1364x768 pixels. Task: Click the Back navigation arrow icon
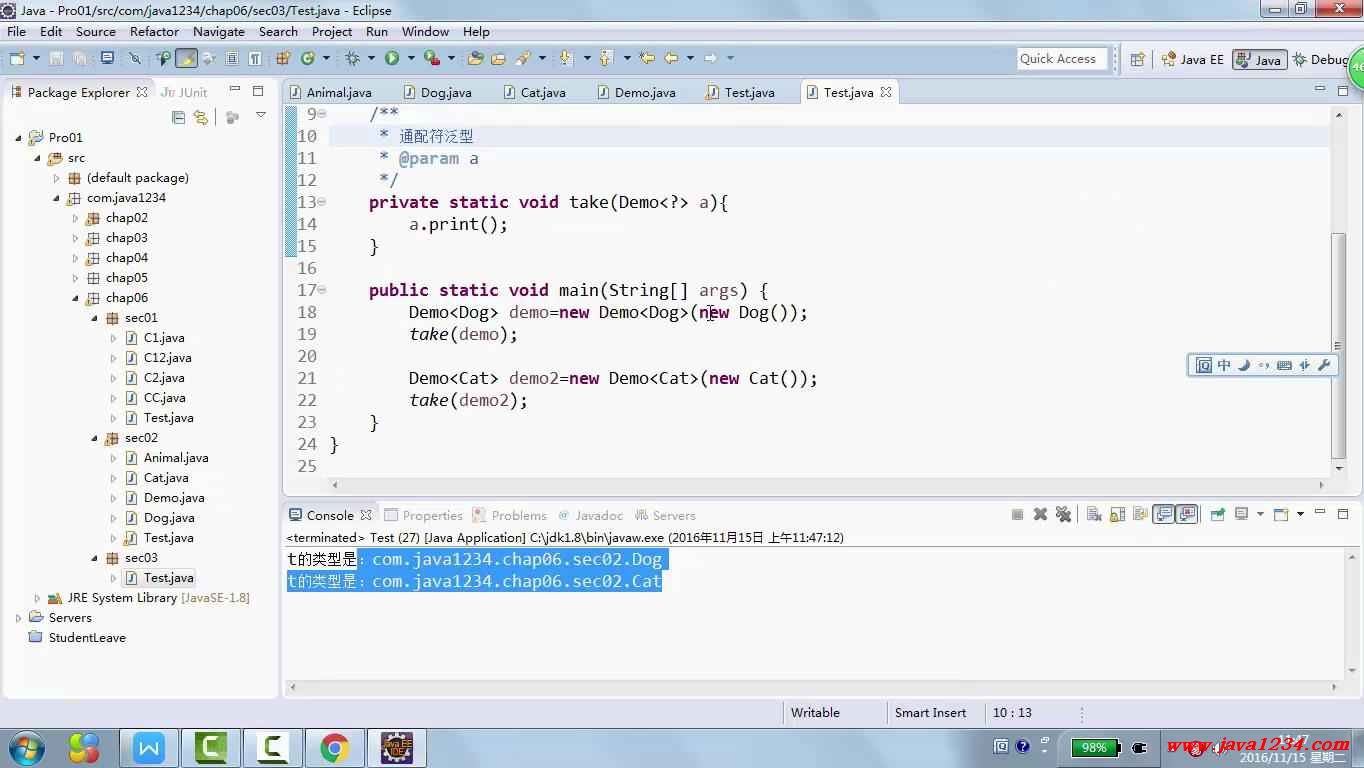(671, 59)
